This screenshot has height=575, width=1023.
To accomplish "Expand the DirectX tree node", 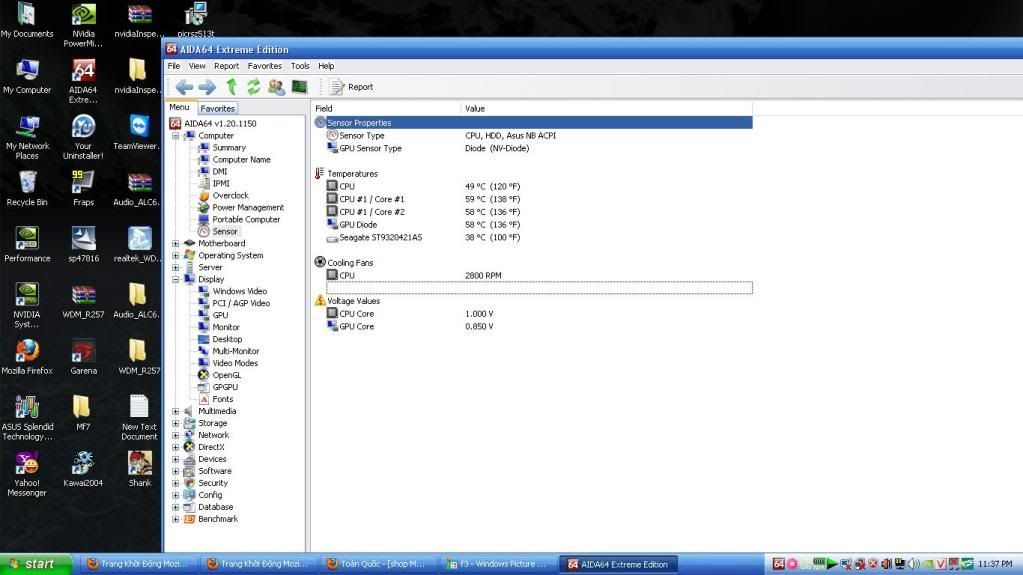I will click(x=176, y=447).
